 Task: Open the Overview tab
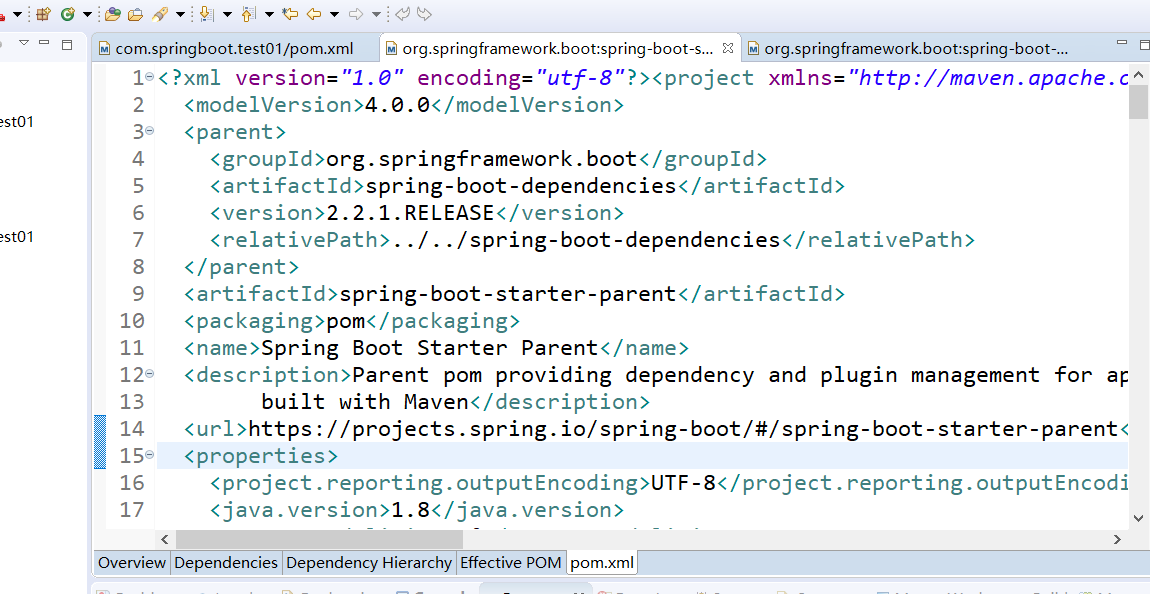click(132, 562)
